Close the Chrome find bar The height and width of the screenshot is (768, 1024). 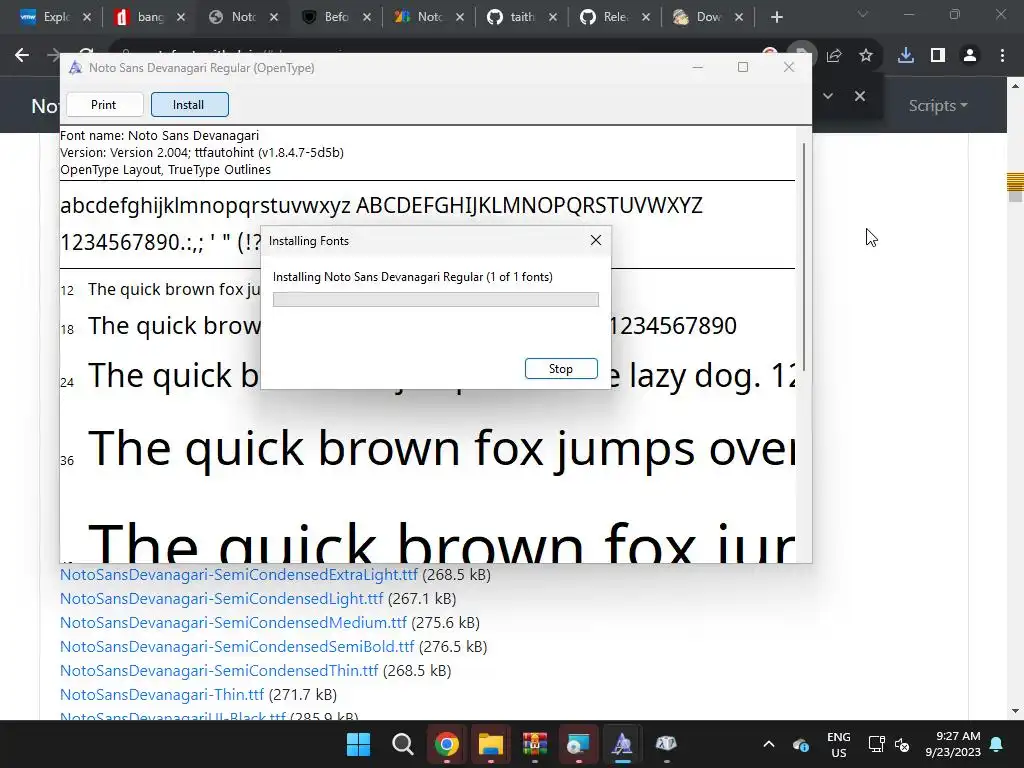tap(860, 96)
